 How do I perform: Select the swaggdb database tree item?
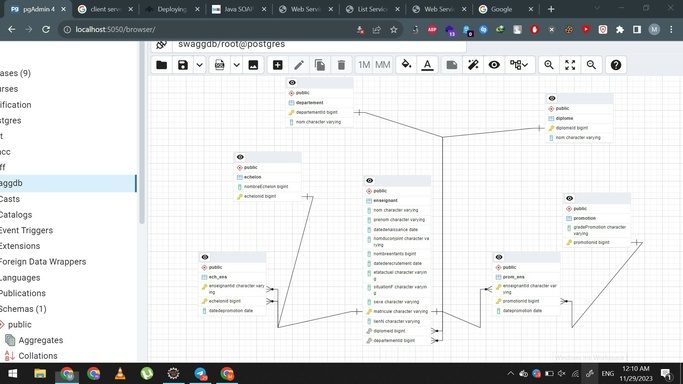[x=68, y=183]
